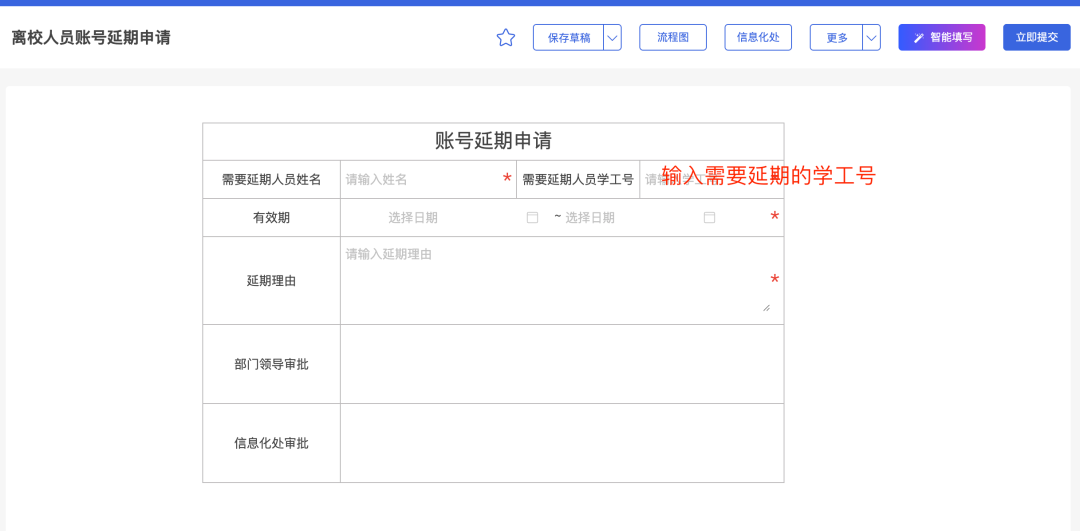
Task: Expand the 保存草稿 dropdown arrow
Action: (x=612, y=38)
